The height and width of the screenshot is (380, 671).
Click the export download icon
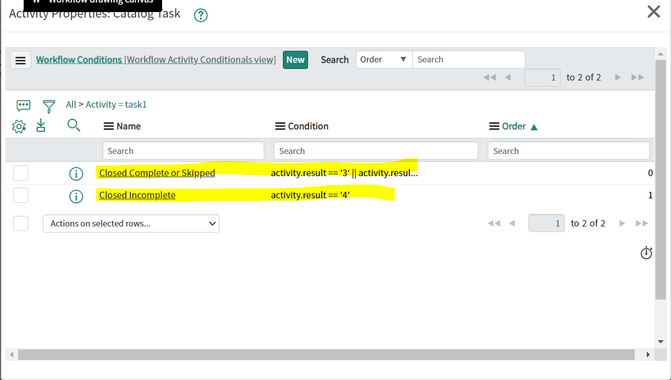pyautogui.click(x=41, y=125)
